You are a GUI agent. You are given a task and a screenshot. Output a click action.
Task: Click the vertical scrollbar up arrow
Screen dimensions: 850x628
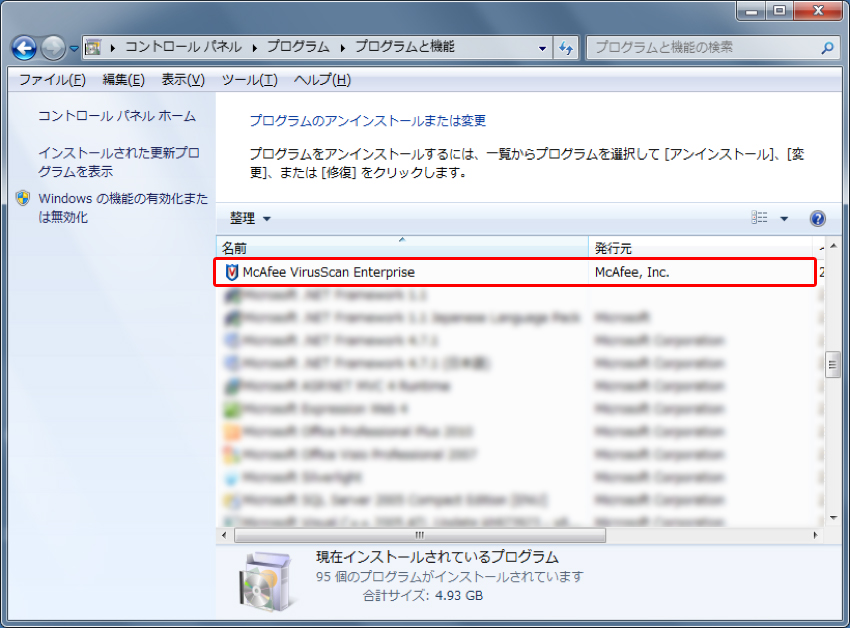(833, 246)
